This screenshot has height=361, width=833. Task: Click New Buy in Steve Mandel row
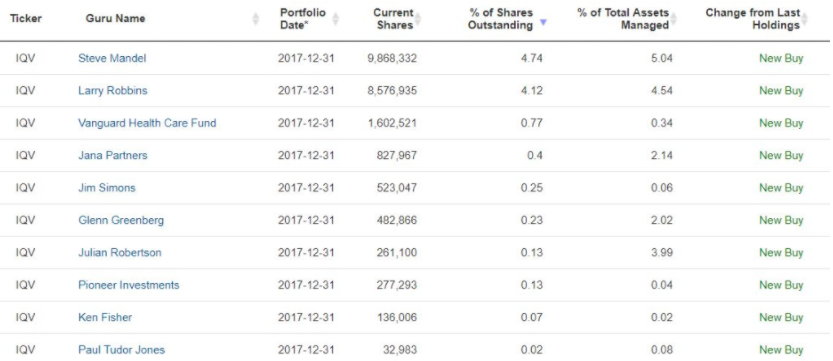point(781,58)
